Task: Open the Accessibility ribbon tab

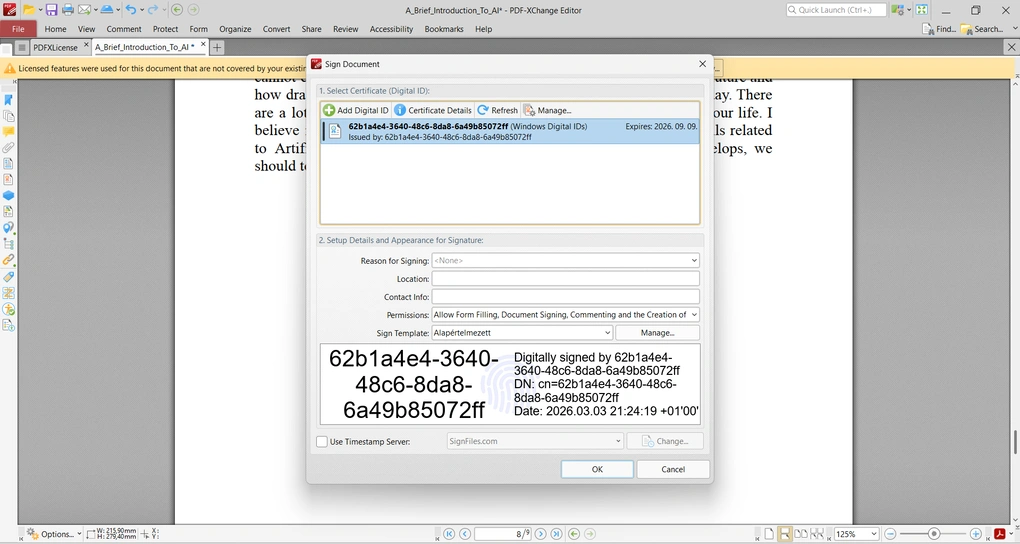Action: tap(391, 29)
